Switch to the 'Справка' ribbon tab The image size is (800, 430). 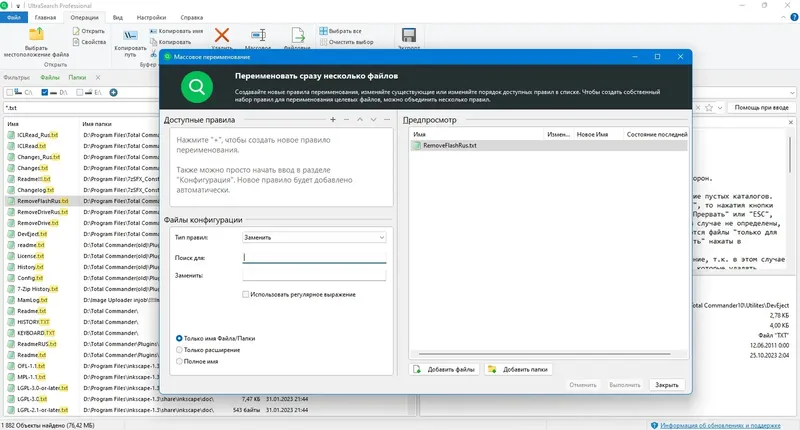(191, 17)
